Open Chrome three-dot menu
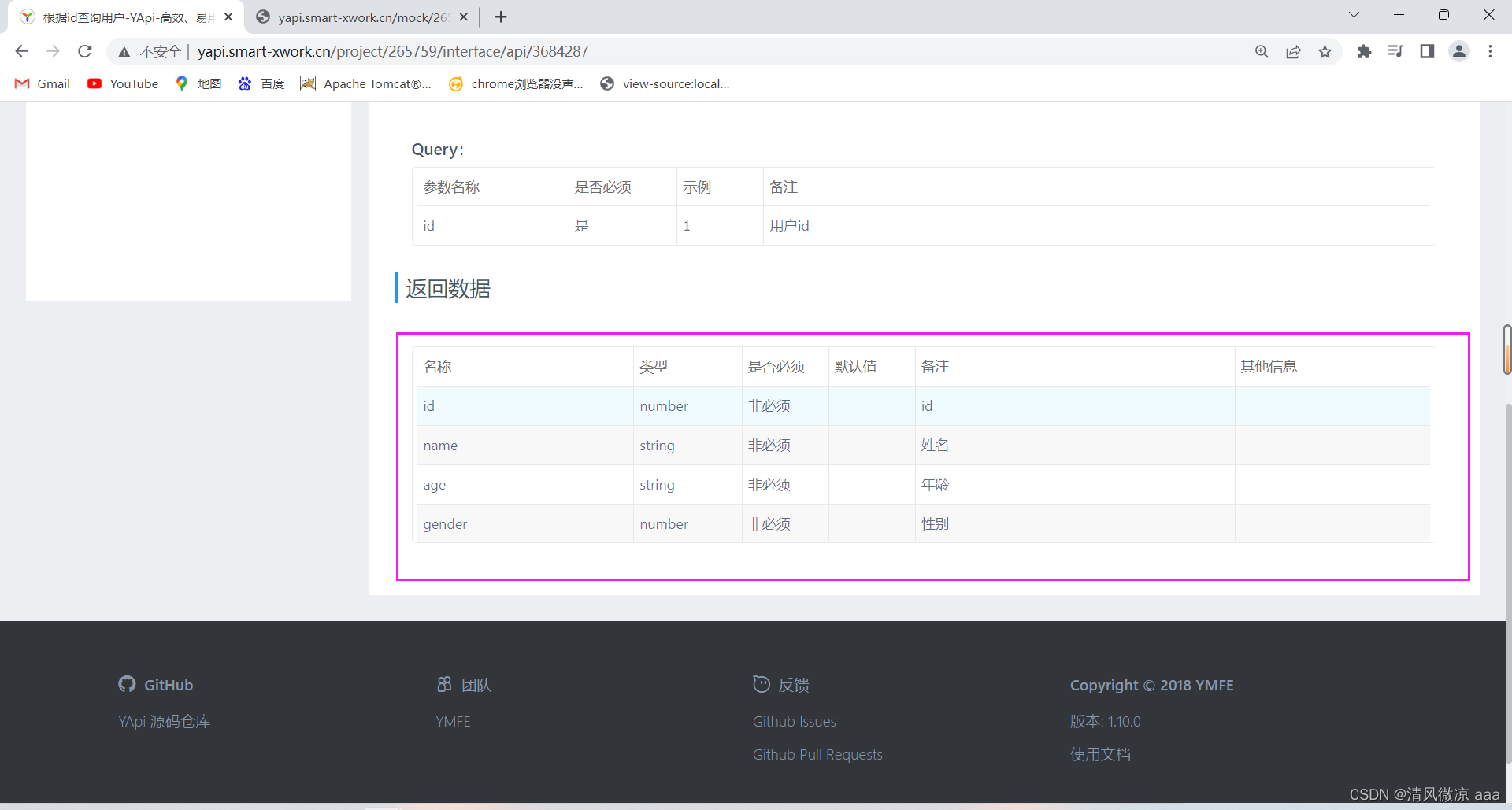Image resolution: width=1512 pixels, height=810 pixels. (x=1490, y=51)
